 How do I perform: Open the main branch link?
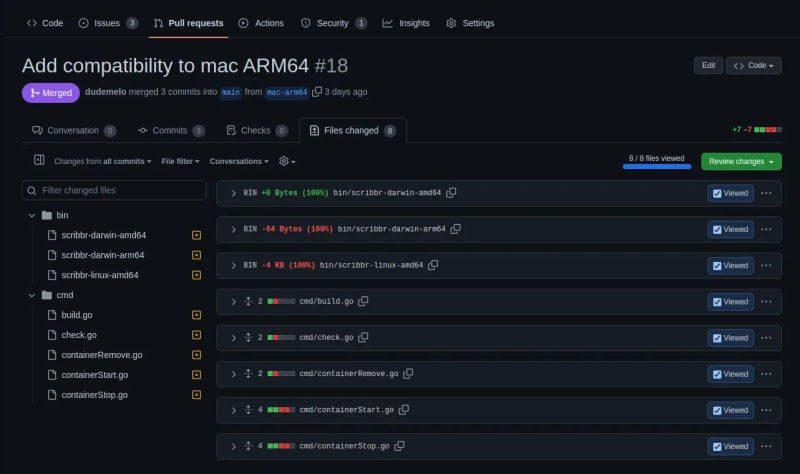(231, 92)
